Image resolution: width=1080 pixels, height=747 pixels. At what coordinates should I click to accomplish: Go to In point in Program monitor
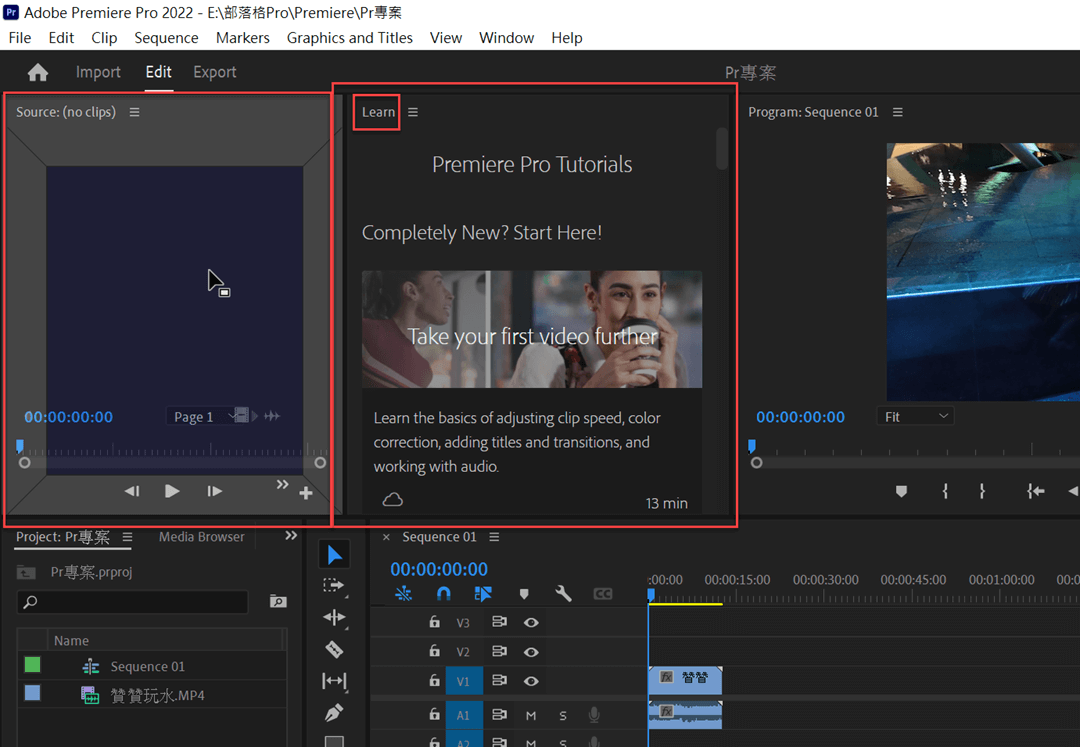coord(1035,491)
